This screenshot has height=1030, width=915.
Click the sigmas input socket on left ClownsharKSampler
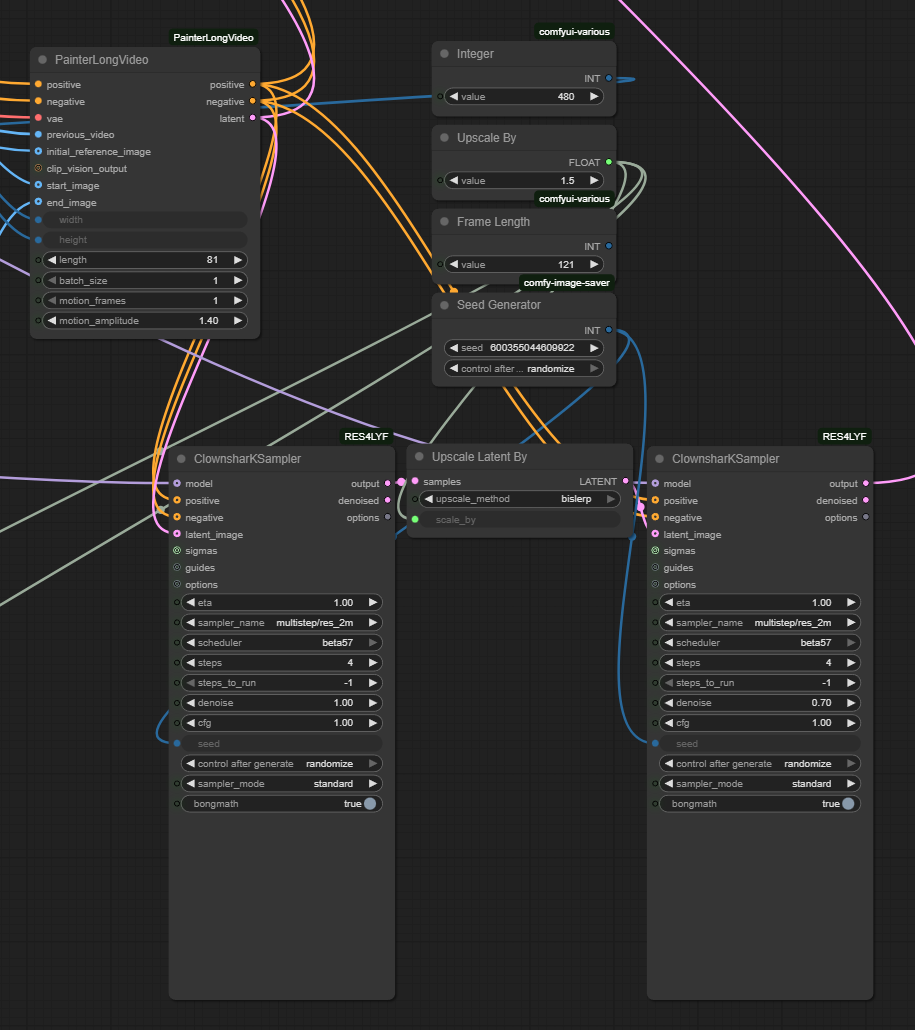pos(177,550)
